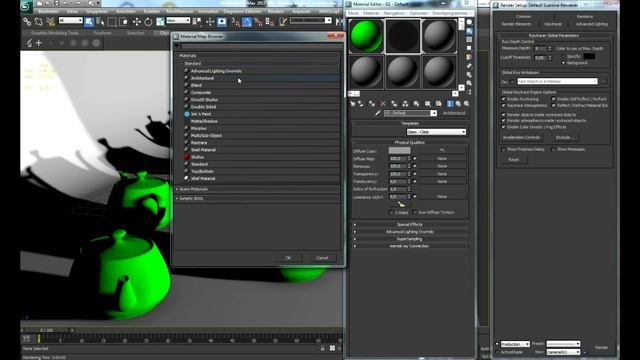Click Cancel in Material/Map Browser
Image resolution: width=640 pixels, height=360 pixels.
click(x=322, y=258)
